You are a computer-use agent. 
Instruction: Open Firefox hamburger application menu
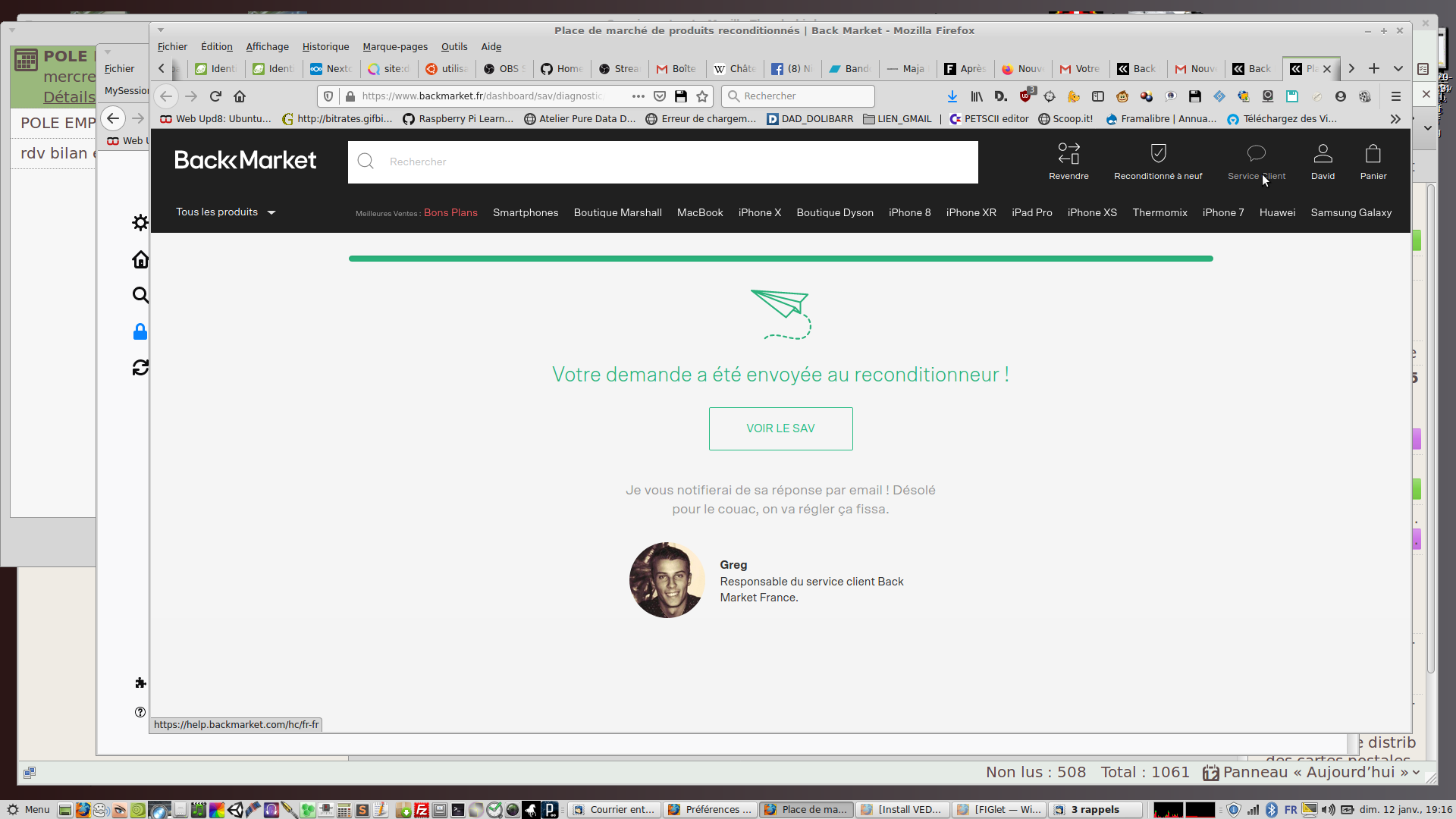(x=1395, y=96)
